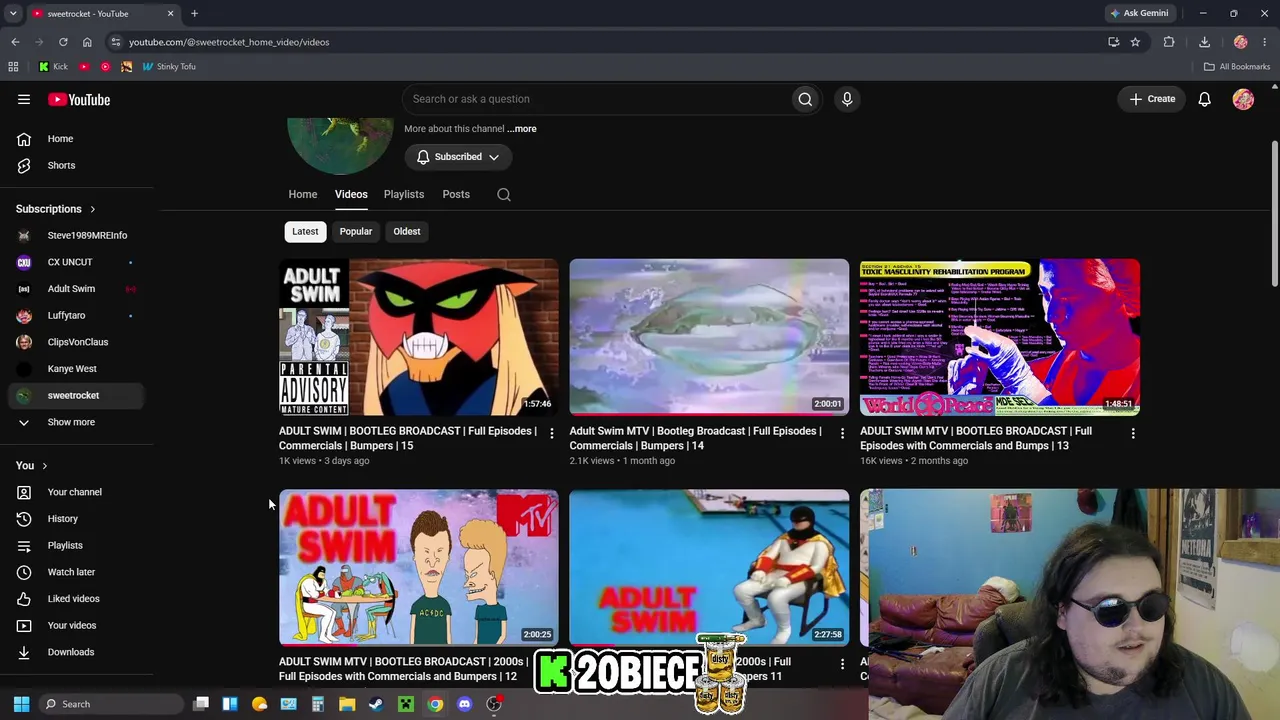Open the Stinky Tofu bookmark
Image resolution: width=1280 pixels, height=720 pixels.
[x=169, y=67]
